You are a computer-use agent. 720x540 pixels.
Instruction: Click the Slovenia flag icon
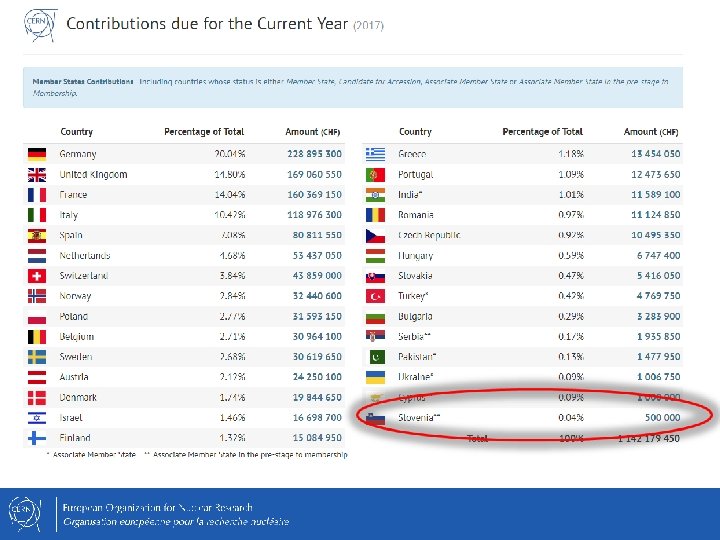click(x=375, y=418)
